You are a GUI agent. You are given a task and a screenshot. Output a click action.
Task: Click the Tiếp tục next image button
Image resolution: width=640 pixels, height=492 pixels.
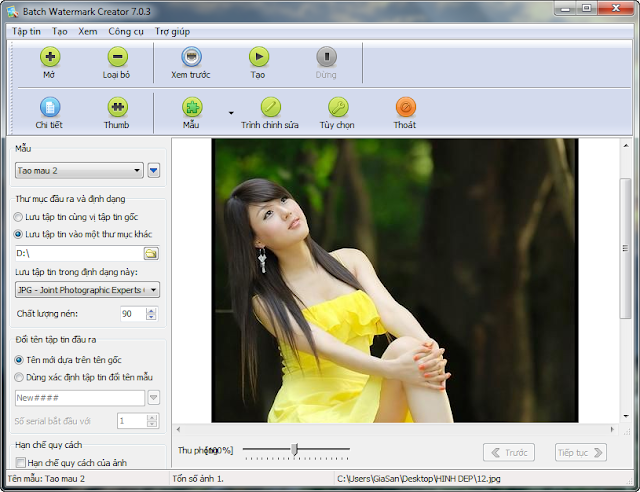tap(580, 452)
